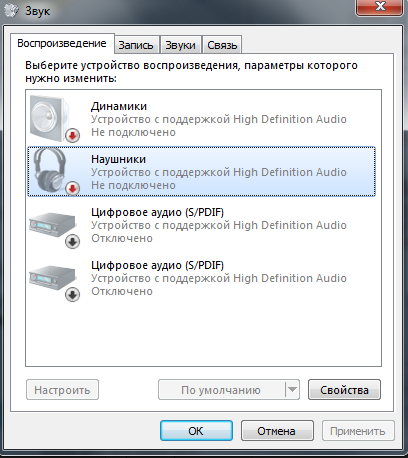Confirm with the ОК button
This screenshot has height=458, width=408.
pyautogui.click(x=196, y=431)
